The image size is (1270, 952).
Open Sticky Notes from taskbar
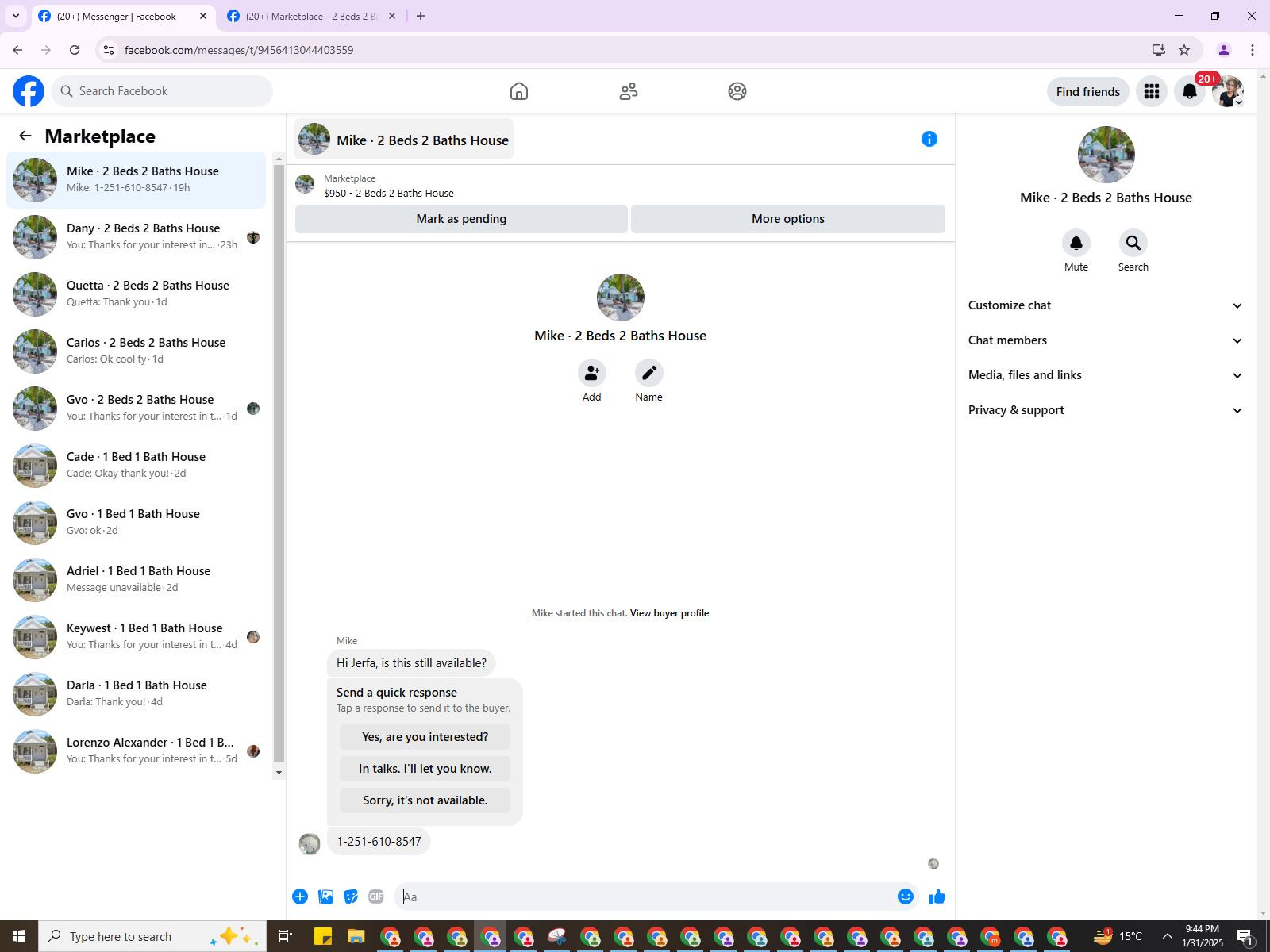point(322,937)
